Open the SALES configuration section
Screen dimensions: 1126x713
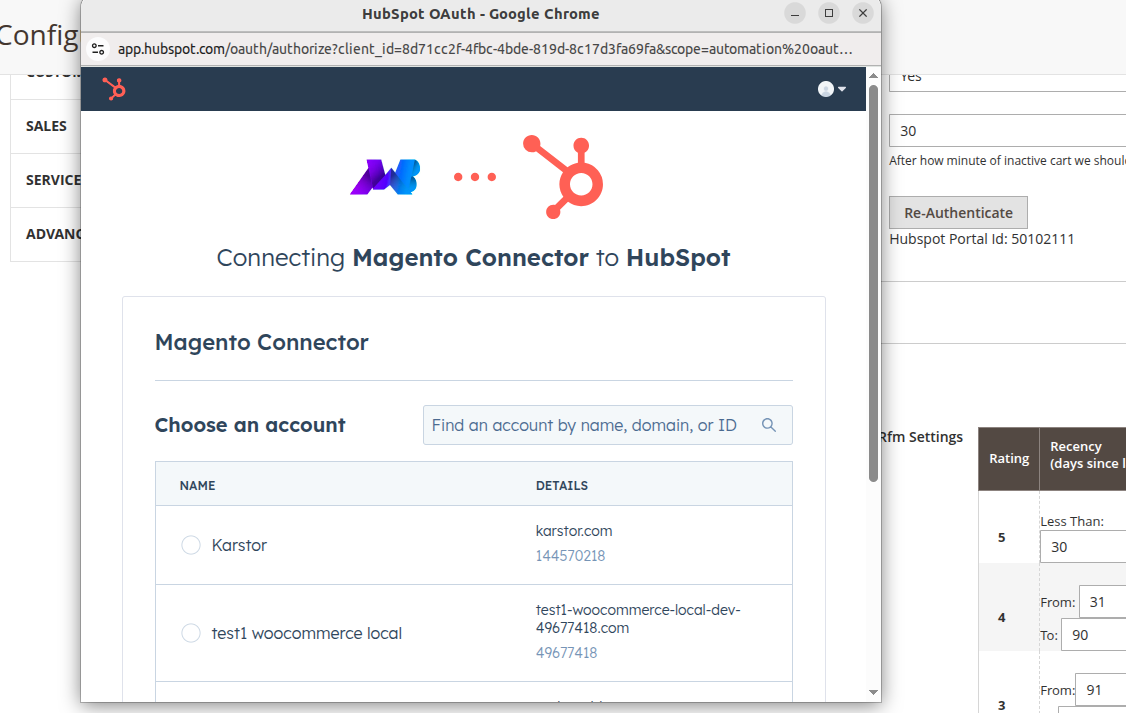click(x=46, y=126)
